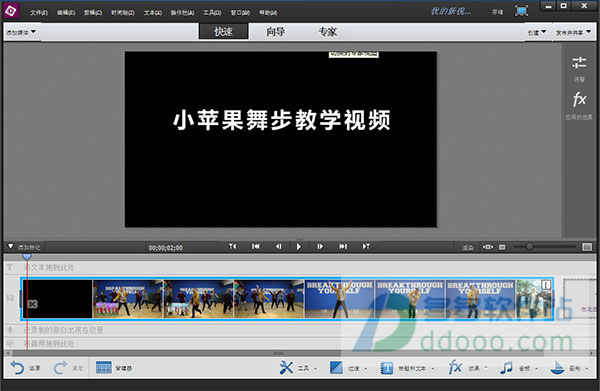Open the Applied Effects fx panel
Image resolution: width=600 pixels, height=391 pixels.
tap(579, 99)
